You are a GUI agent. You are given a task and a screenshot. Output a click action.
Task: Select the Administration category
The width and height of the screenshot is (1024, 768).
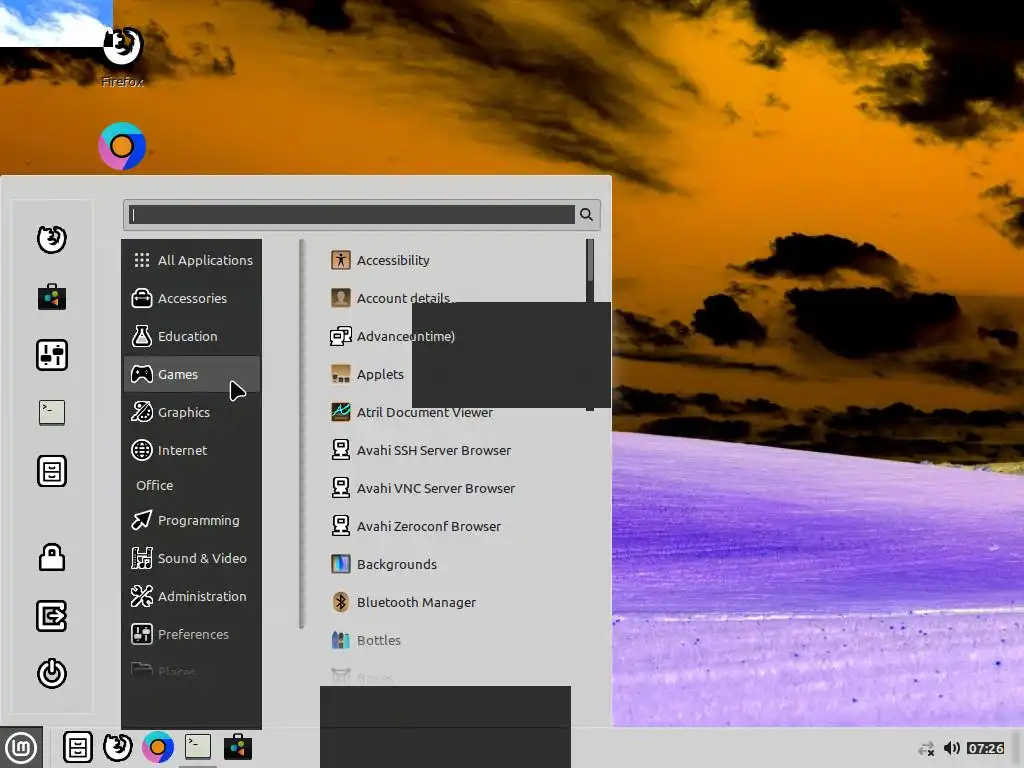(192, 596)
